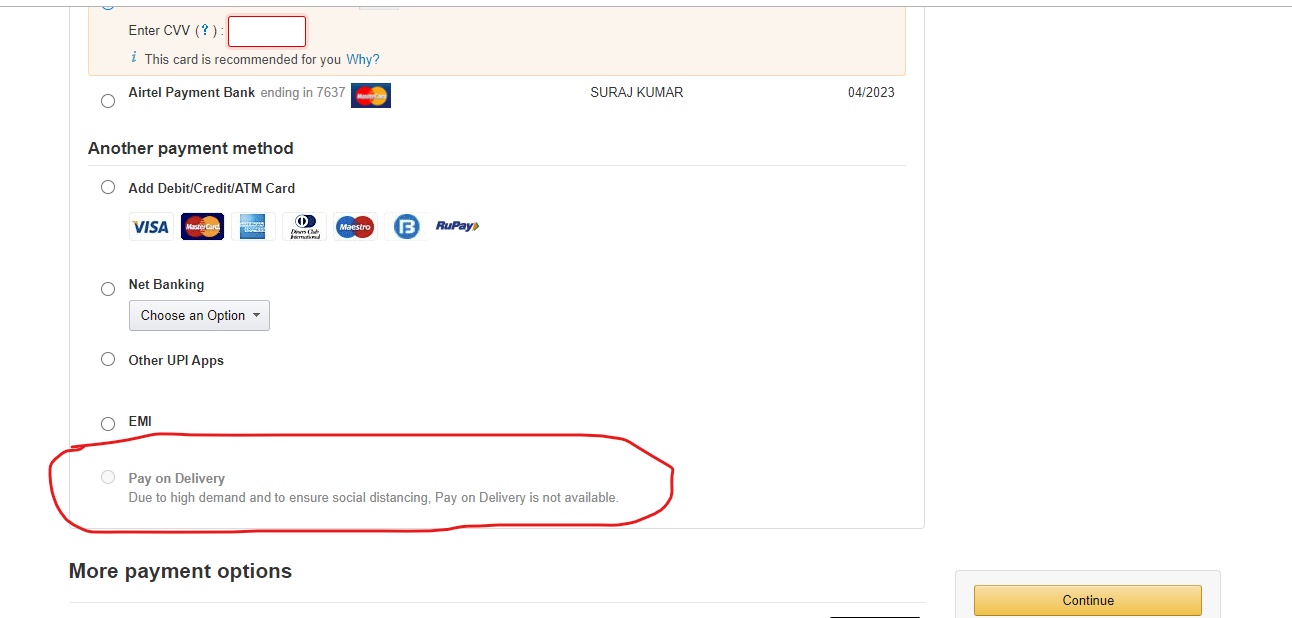Click the RuPay logo

[x=457, y=226]
